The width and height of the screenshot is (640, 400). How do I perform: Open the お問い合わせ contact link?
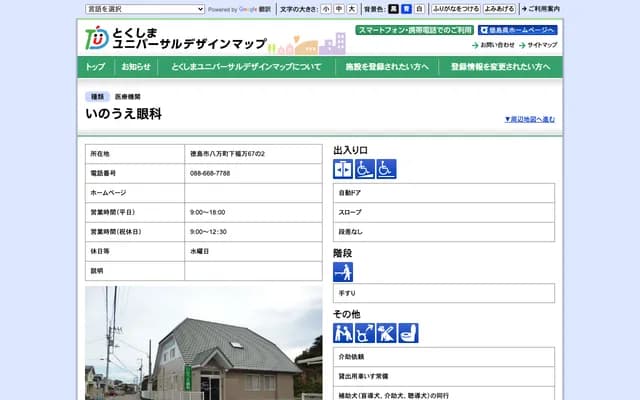[493, 45]
